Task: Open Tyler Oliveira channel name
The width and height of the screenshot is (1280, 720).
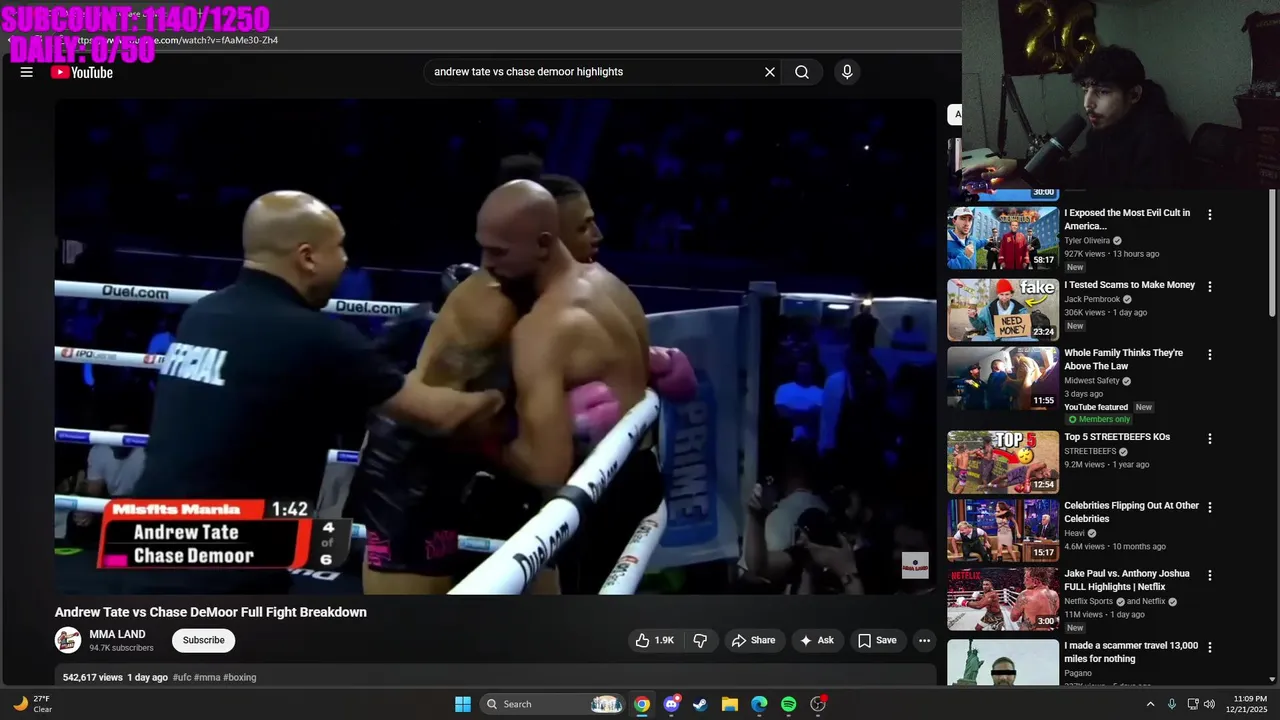Action: [x=1086, y=241]
